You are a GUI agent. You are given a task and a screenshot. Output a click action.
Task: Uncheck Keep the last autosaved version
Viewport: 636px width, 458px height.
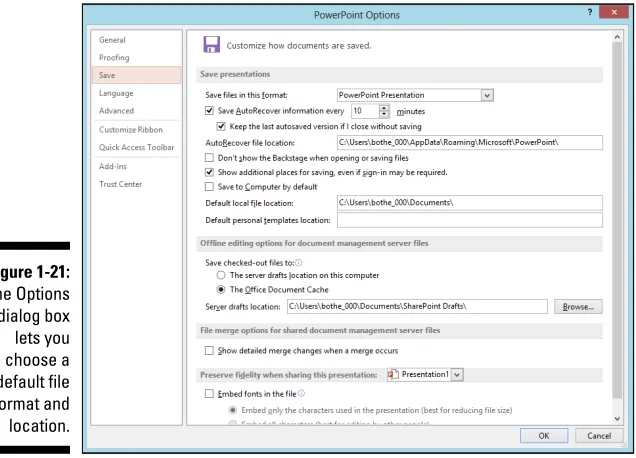(221, 126)
